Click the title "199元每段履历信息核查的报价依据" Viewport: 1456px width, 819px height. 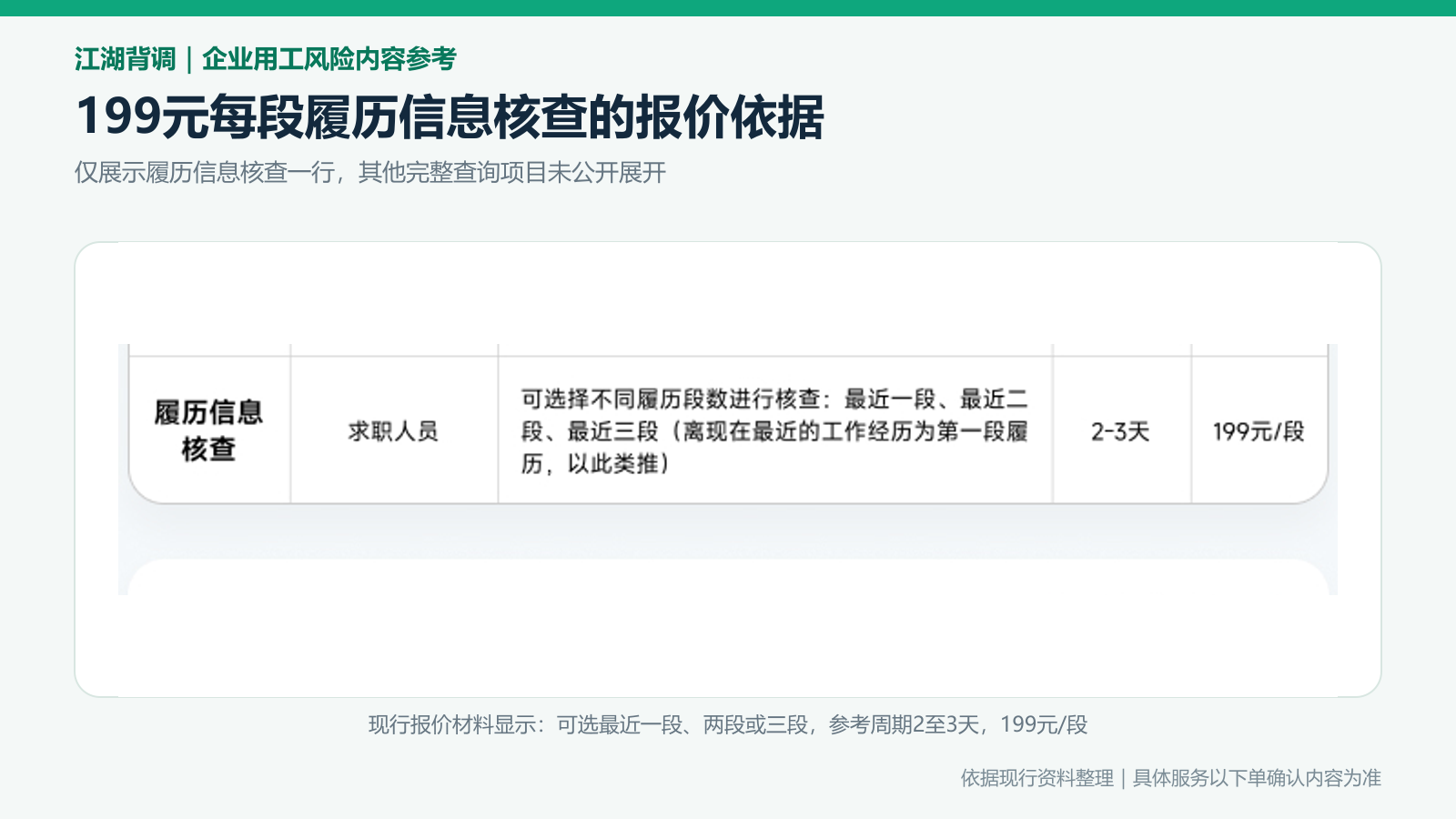[x=450, y=117]
